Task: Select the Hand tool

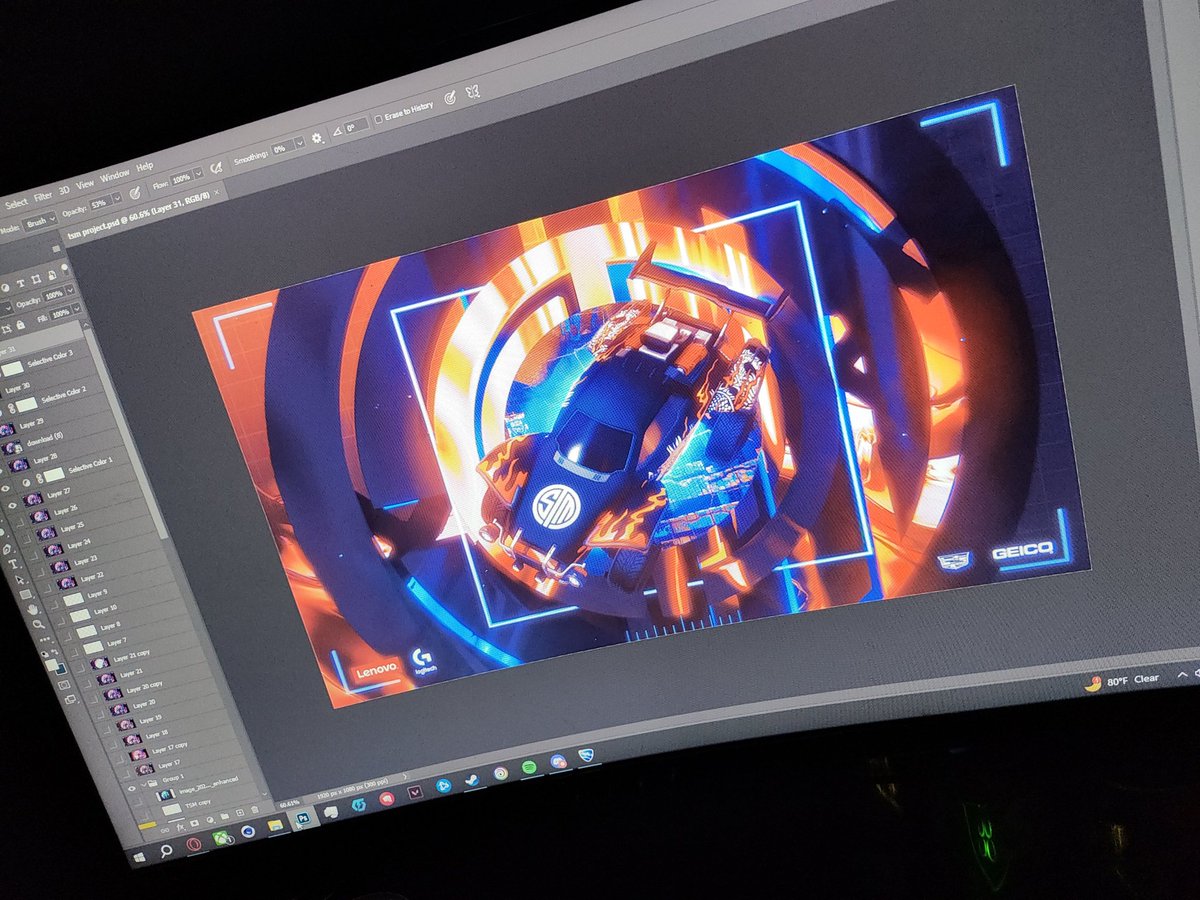Action: pyautogui.click(x=32, y=609)
